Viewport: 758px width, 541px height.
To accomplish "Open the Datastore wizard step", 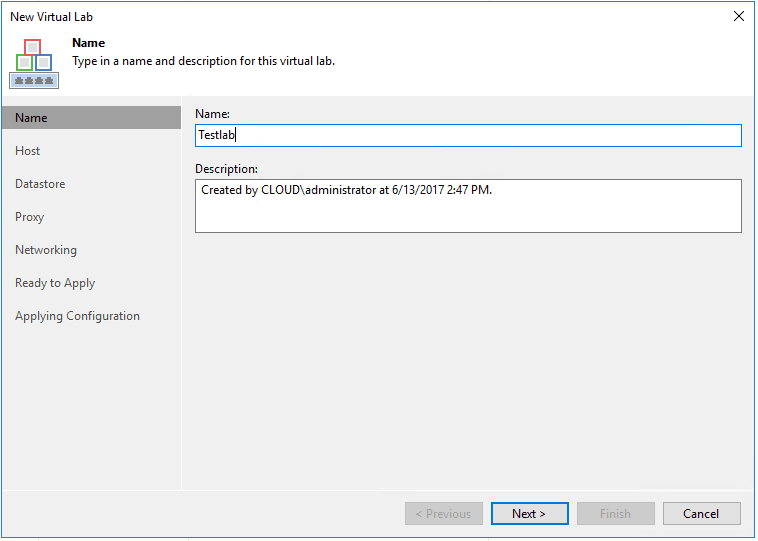I will 40,184.
